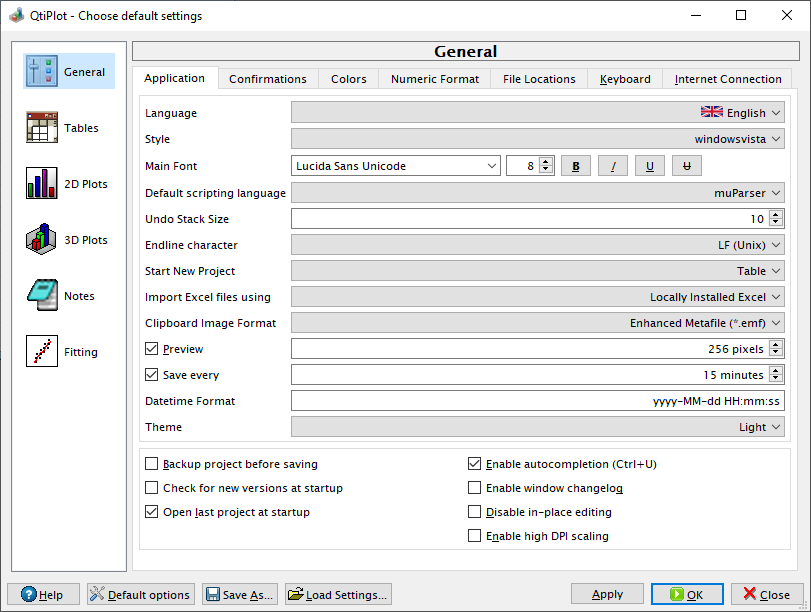Open the Main Font family dropdown
This screenshot has width=811, height=612.
point(396,166)
